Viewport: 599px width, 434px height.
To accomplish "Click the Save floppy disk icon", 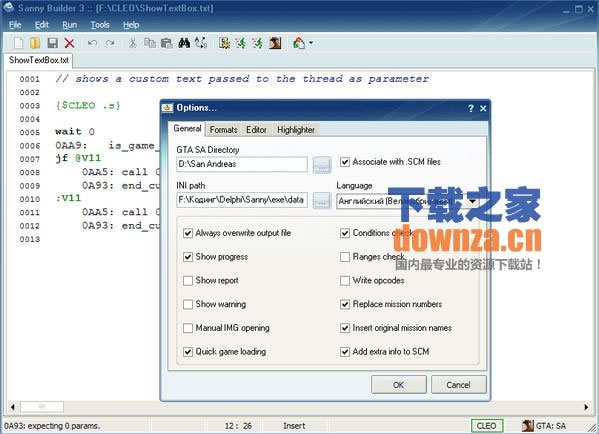I will [52, 43].
